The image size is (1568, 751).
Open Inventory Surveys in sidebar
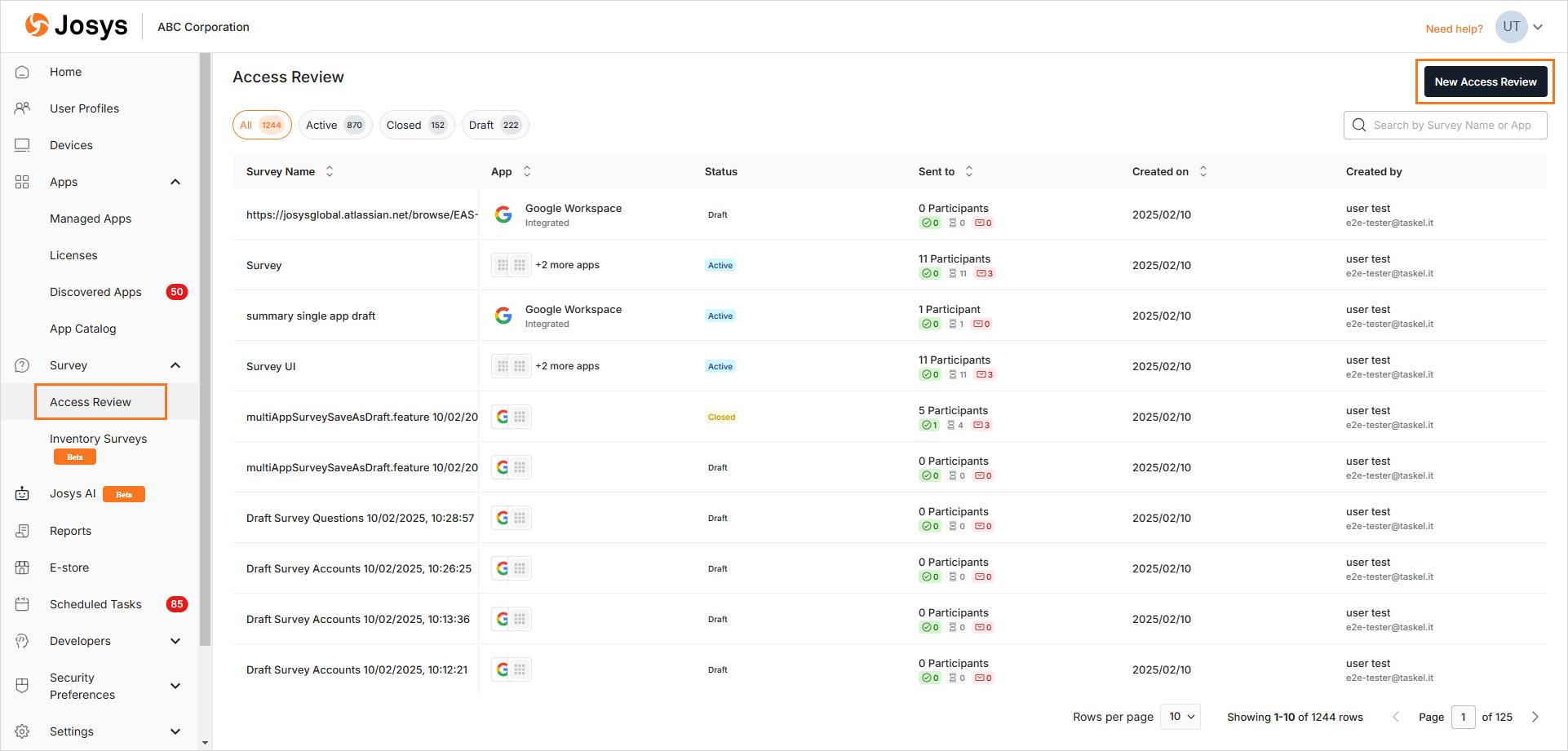point(98,439)
